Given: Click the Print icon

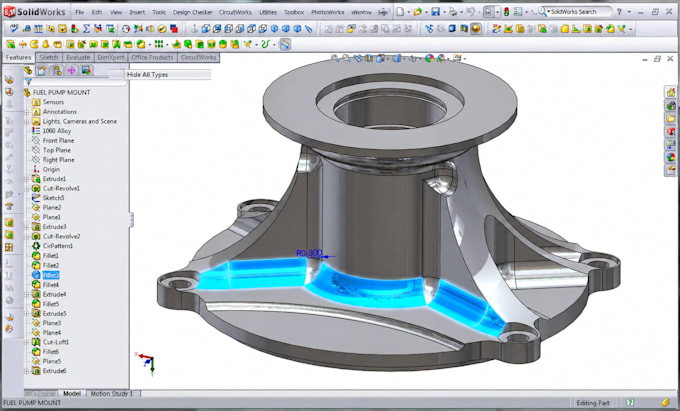Looking at the screenshot, I should point(453,12).
